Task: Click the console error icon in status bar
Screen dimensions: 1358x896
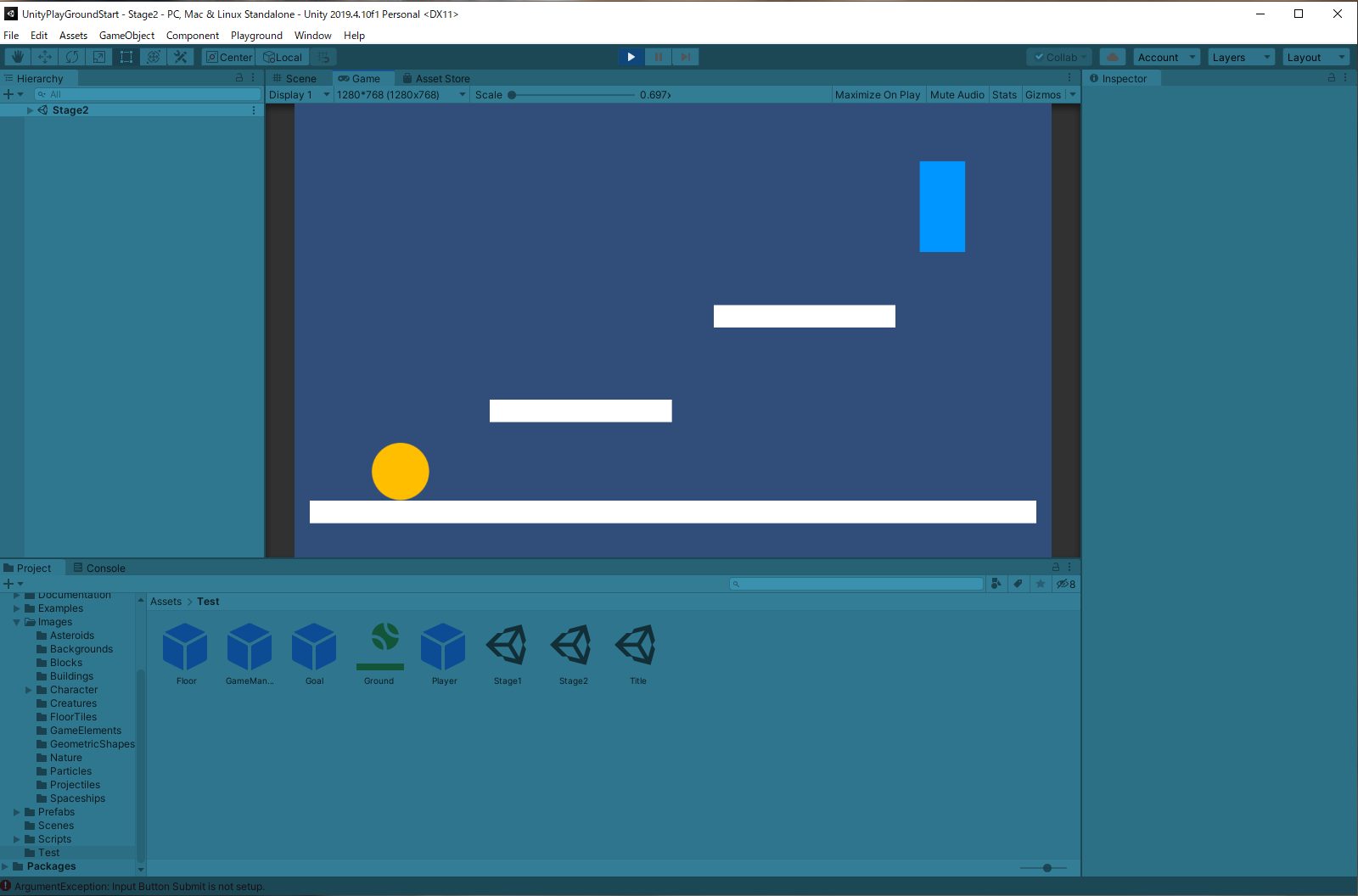Action: click(x=6, y=886)
